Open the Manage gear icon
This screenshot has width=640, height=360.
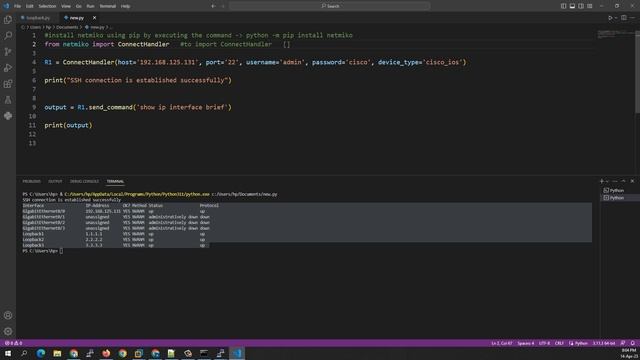[x=8, y=331]
